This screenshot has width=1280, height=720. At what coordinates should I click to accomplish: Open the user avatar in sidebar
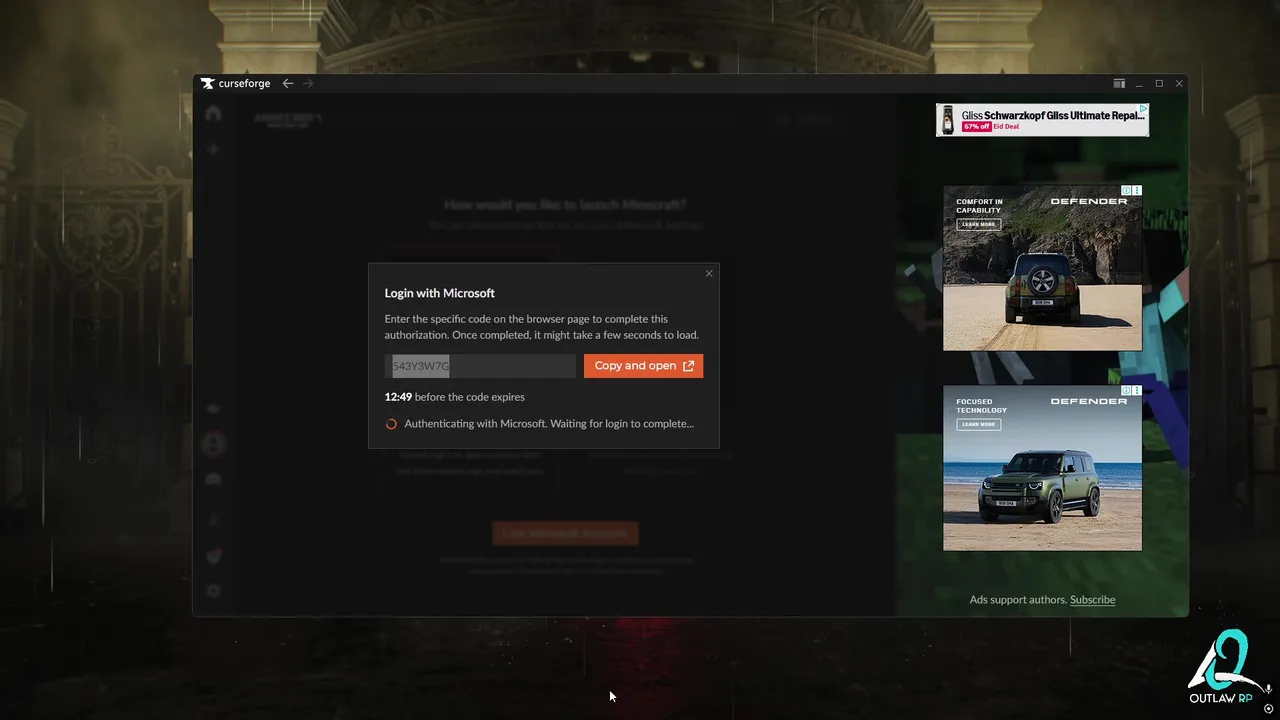click(213, 443)
